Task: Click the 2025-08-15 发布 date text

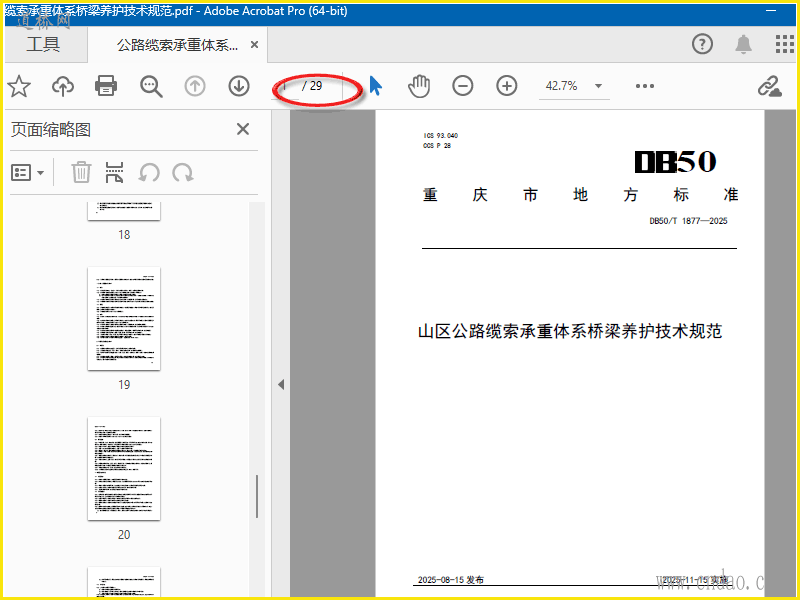Action: tap(451, 580)
